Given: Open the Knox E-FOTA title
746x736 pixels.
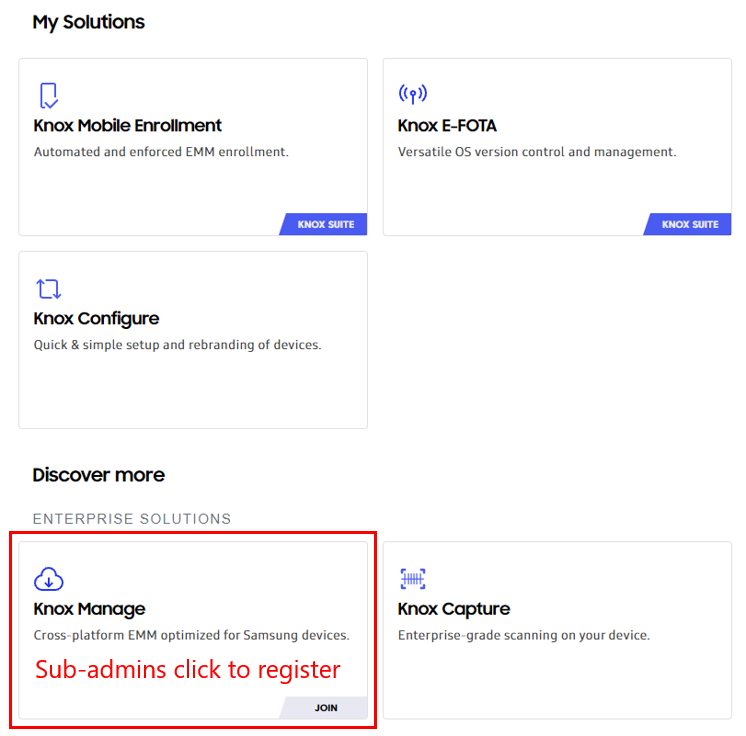Looking at the screenshot, I should coord(447,126).
